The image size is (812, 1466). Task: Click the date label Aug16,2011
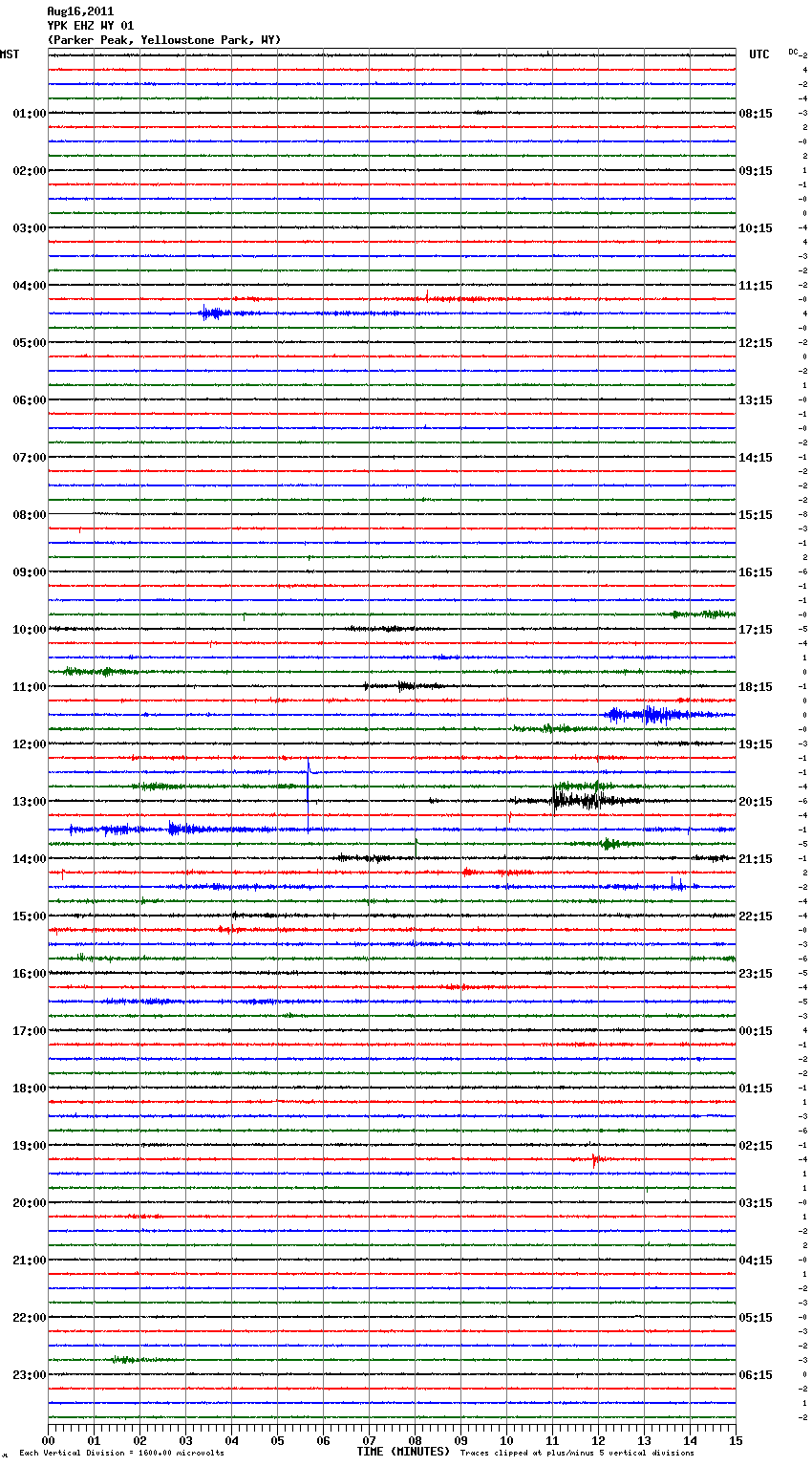[80, 11]
